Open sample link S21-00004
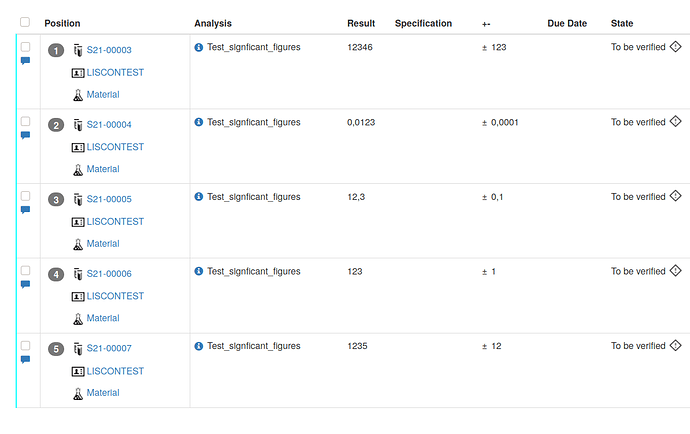Image resolution: width=690 pixels, height=434 pixels. (x=109, y=125)
